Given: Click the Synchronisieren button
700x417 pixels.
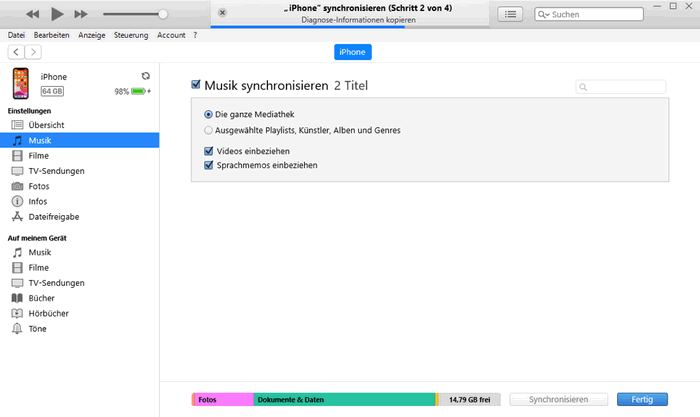Looking at the screenshot, I should 558,400.
